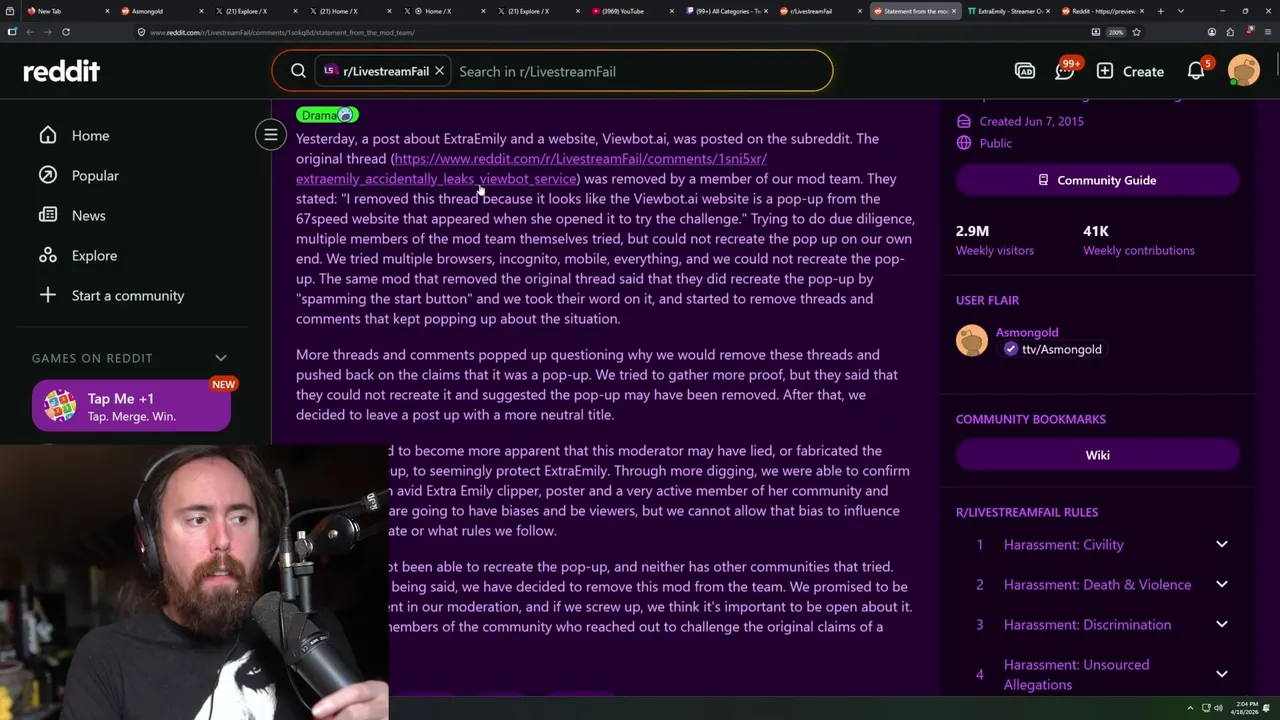Viewport: 1280px width, 720px height.
Task: Collapse sidebar with hamburger button
Action: (x=271, y=135)
